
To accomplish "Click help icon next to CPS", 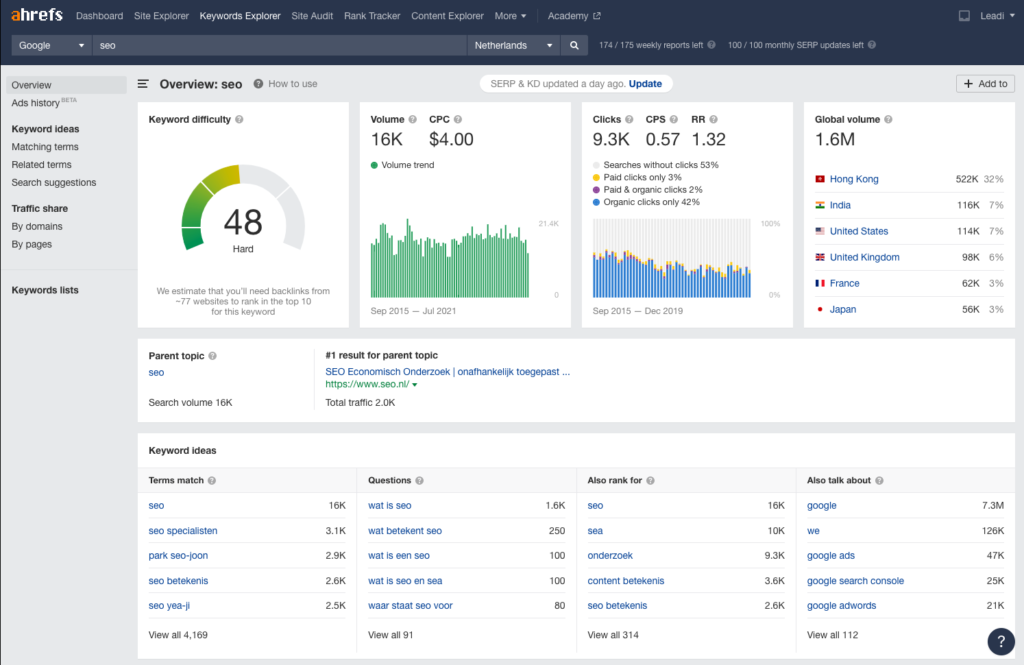I will (674, 120).
